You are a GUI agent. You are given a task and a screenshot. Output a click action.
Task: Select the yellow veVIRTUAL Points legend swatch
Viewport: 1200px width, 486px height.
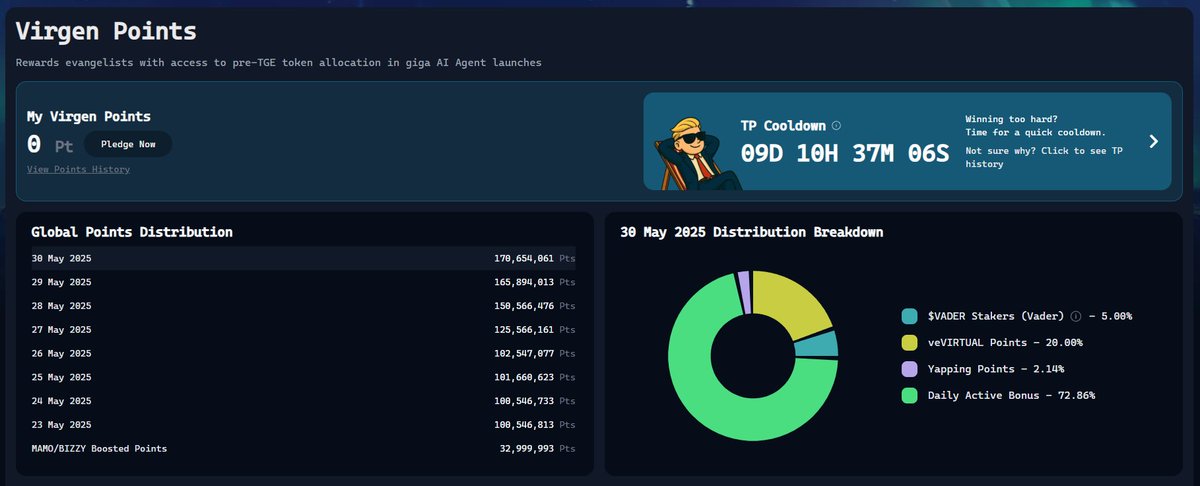tap(909, 342)
